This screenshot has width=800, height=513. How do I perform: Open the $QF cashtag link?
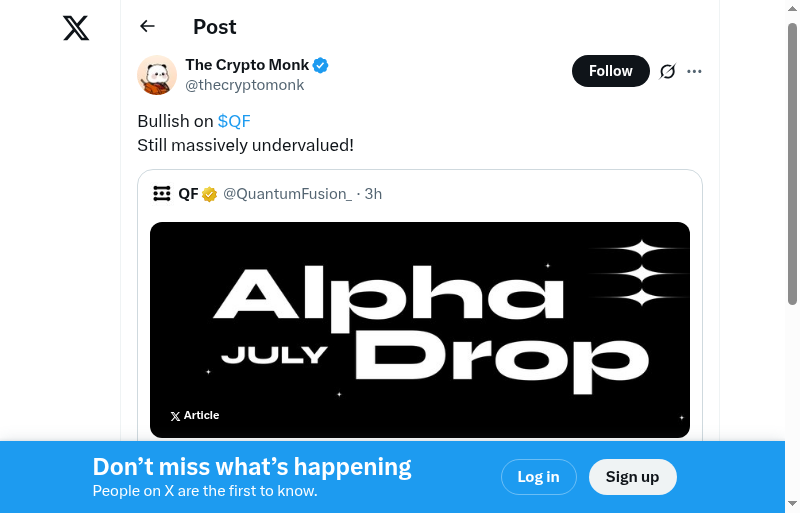point(234,121)
